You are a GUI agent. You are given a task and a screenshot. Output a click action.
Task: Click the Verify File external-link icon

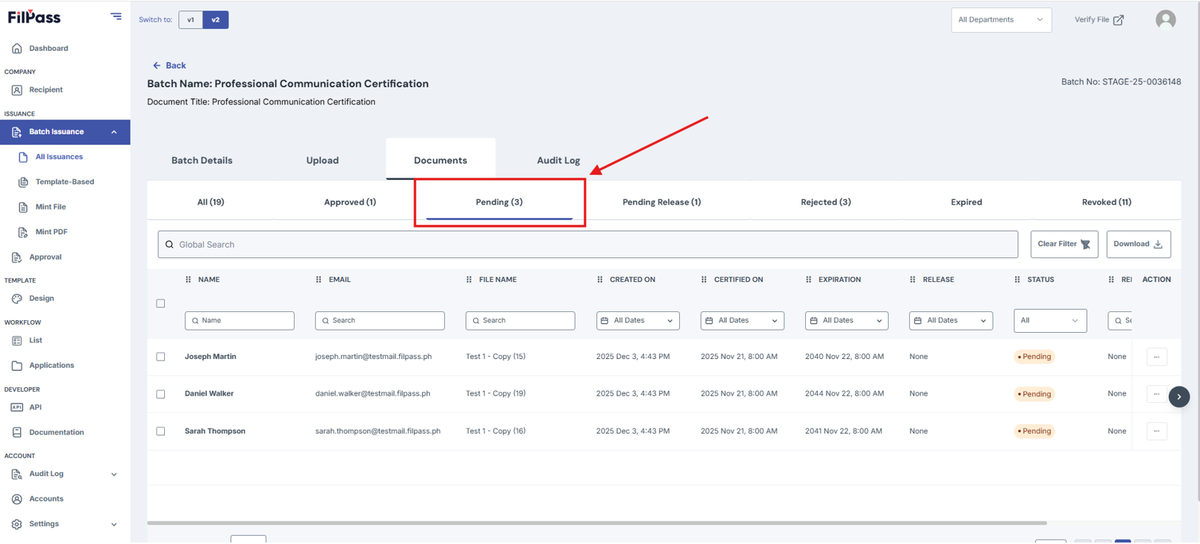coord(1118,20)
